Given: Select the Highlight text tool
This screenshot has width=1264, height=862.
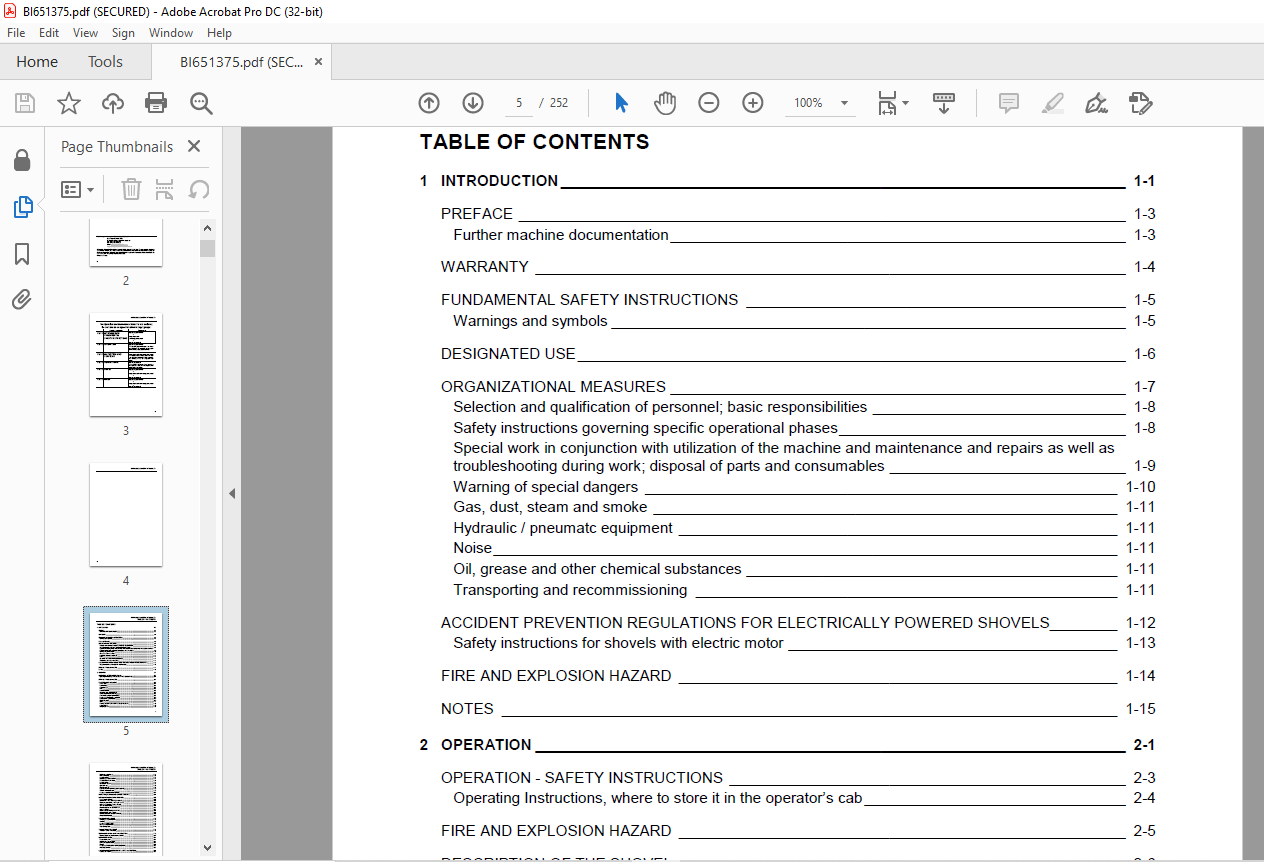Looking at the screenshot, I should (1052, 103).
